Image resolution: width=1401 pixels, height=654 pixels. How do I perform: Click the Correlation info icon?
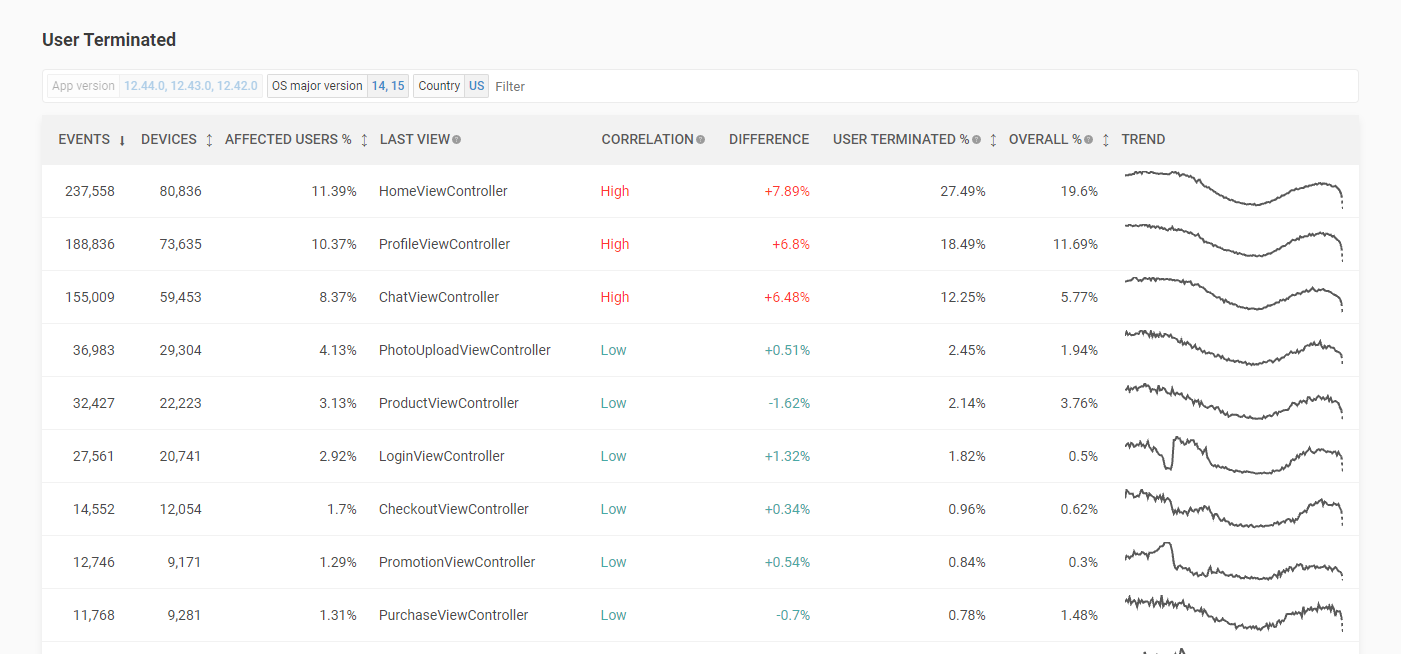tap(700, 140)
